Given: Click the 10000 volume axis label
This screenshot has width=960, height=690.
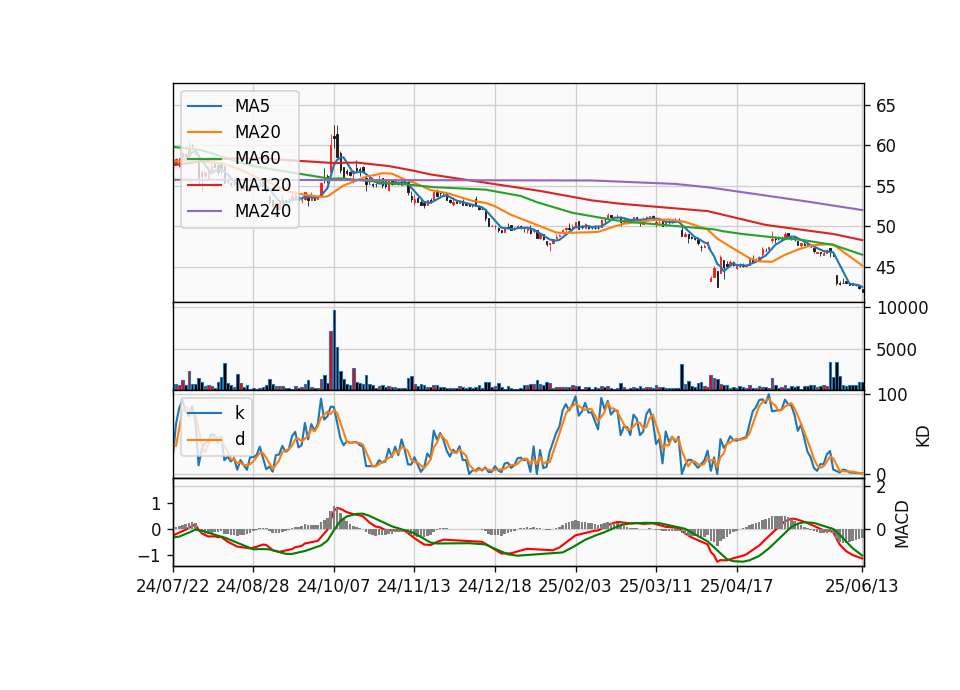Looking at the screenshot, I should tap(902, 308).
